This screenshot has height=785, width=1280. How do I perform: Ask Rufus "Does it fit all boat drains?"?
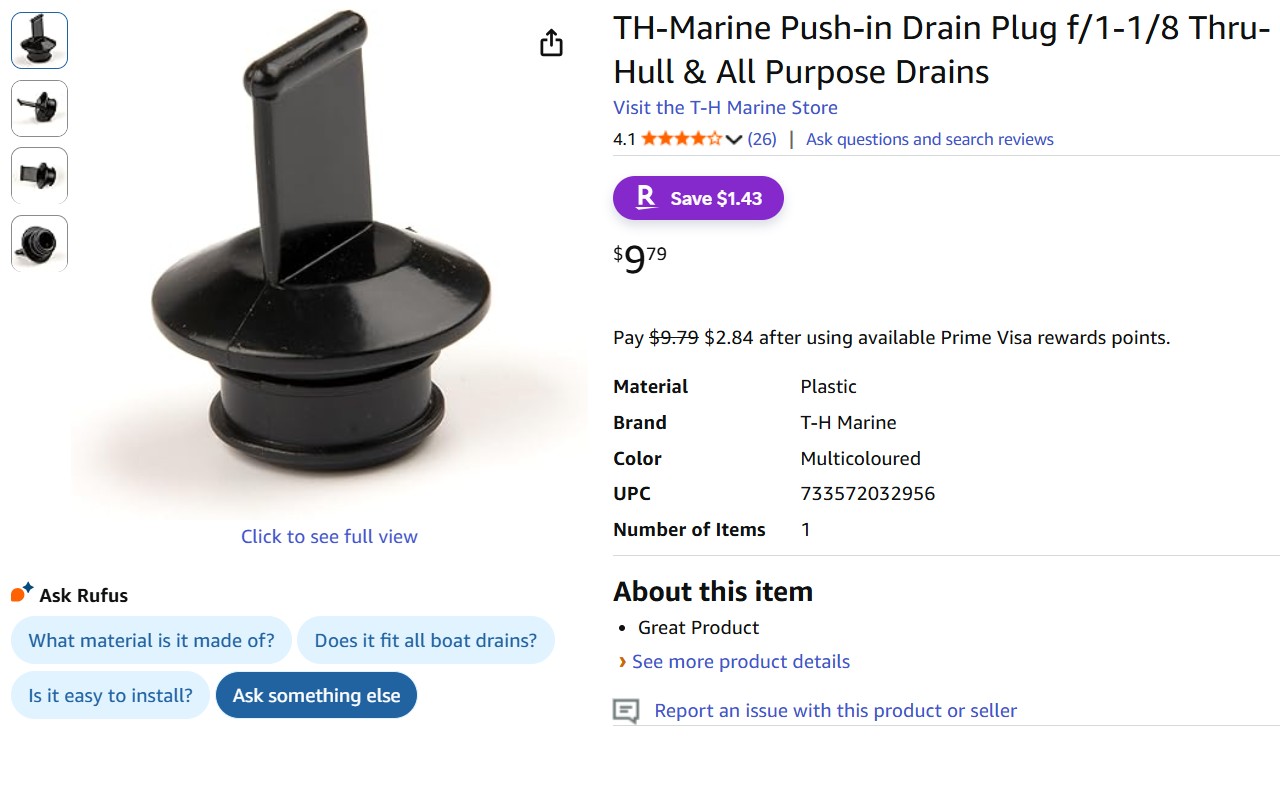[x=425, y=640]
